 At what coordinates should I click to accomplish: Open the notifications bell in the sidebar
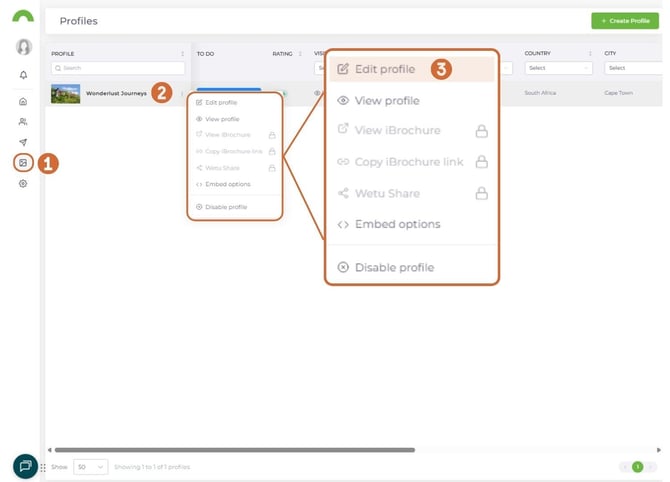(23, 75)
